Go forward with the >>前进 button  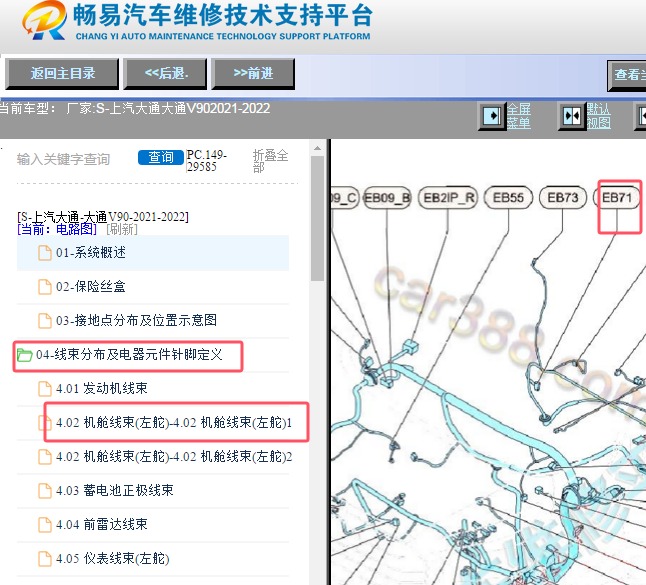coord(253,74)
